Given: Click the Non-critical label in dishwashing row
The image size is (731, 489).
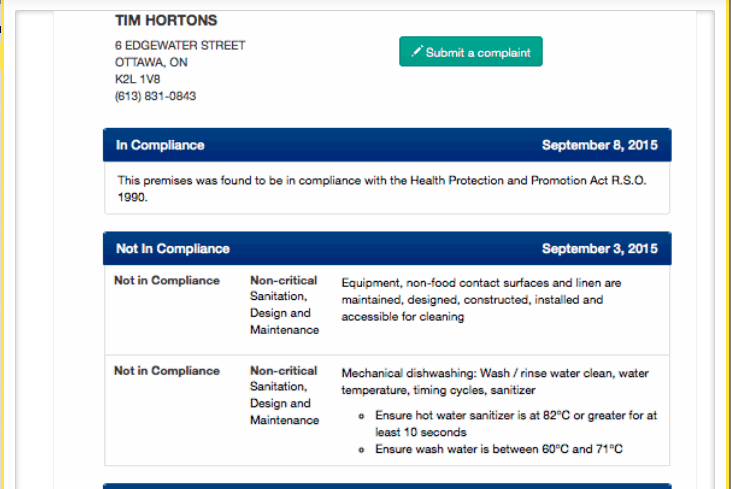Looking at the screenshot, I should tap(283, 371).
